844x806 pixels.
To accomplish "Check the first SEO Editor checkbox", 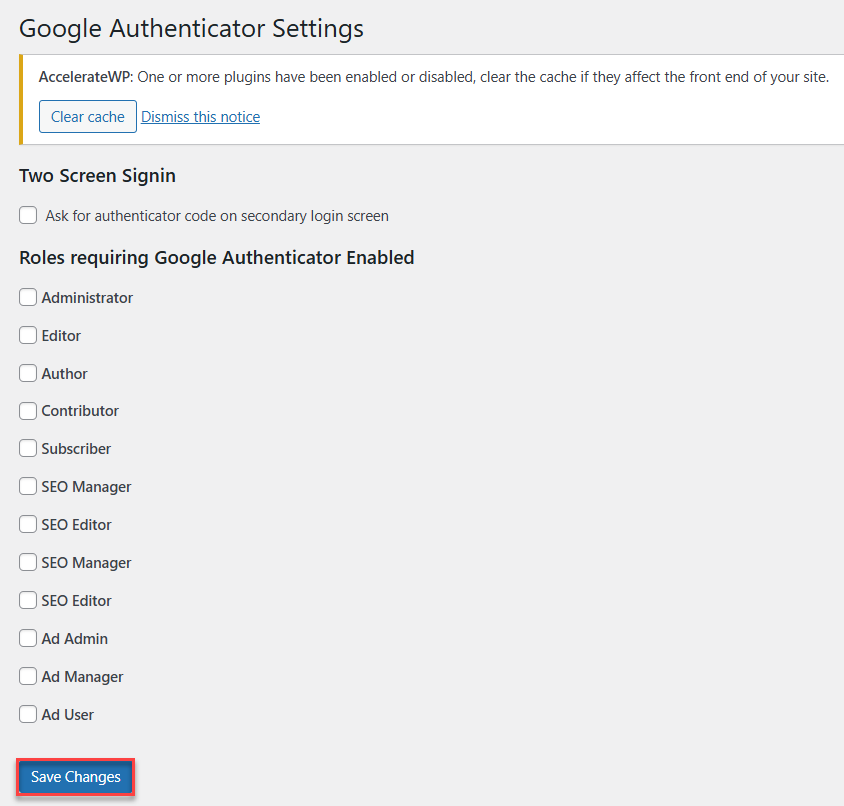I will coord(27,524).
